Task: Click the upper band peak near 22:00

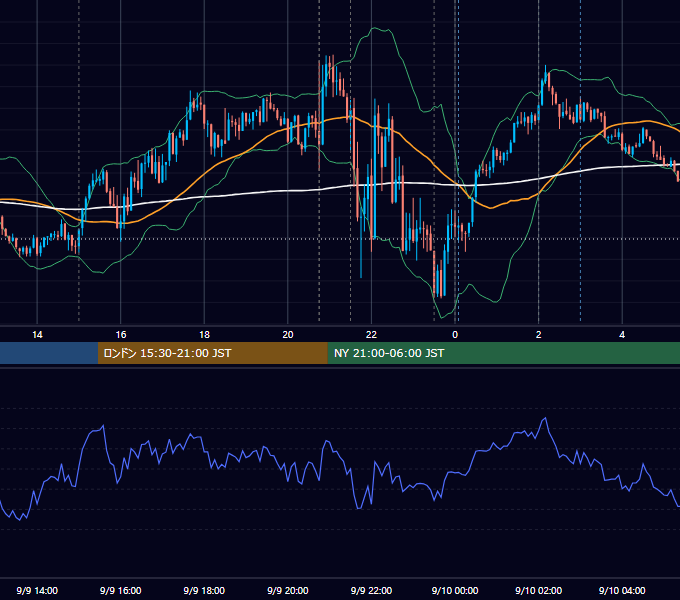Action: click(x=373, y=28)
